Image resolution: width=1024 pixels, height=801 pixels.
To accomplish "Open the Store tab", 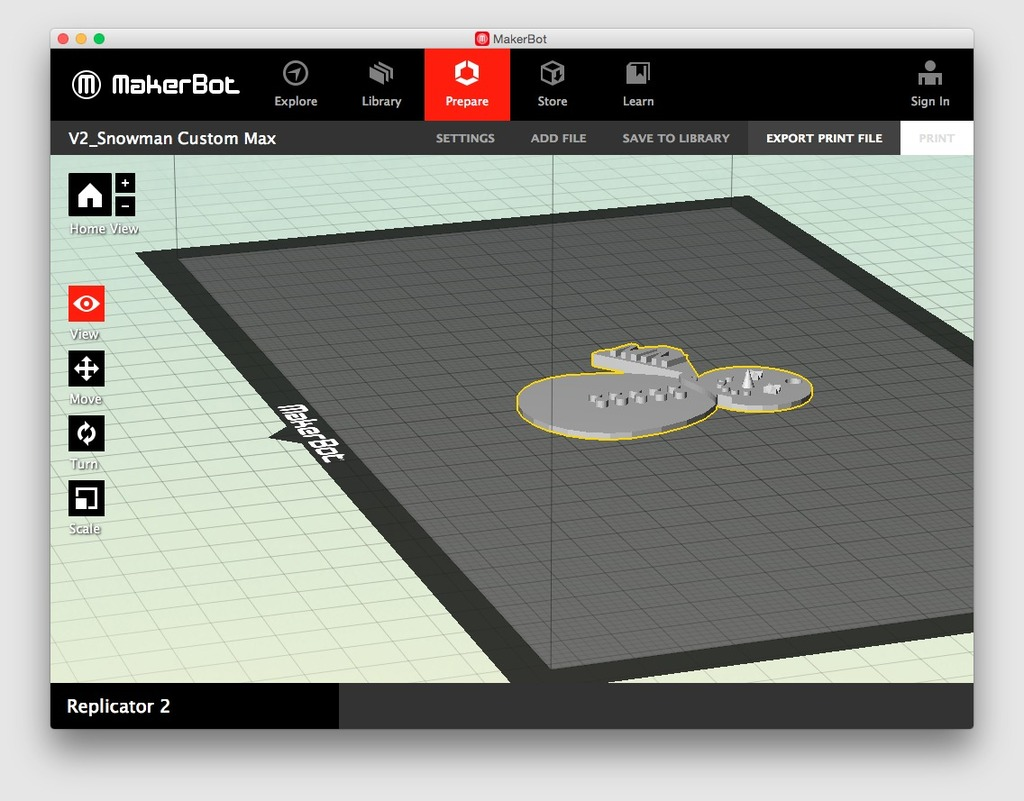I will [x=552, y=84].
